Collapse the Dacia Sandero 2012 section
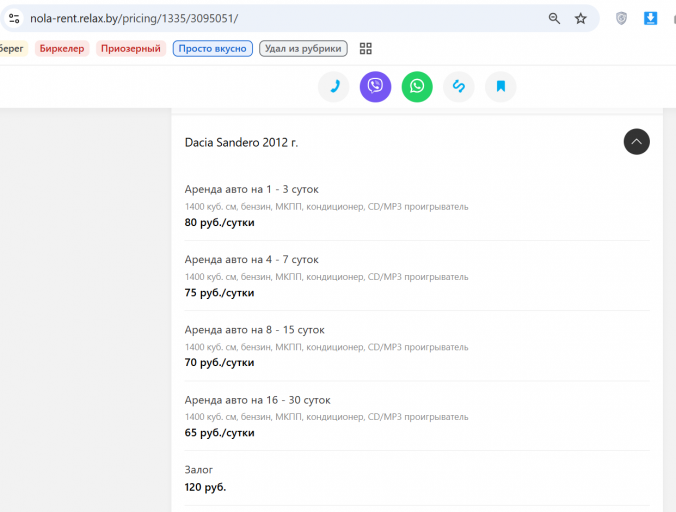The height and width of the screenshot is (512, 676). coord(636,142)
